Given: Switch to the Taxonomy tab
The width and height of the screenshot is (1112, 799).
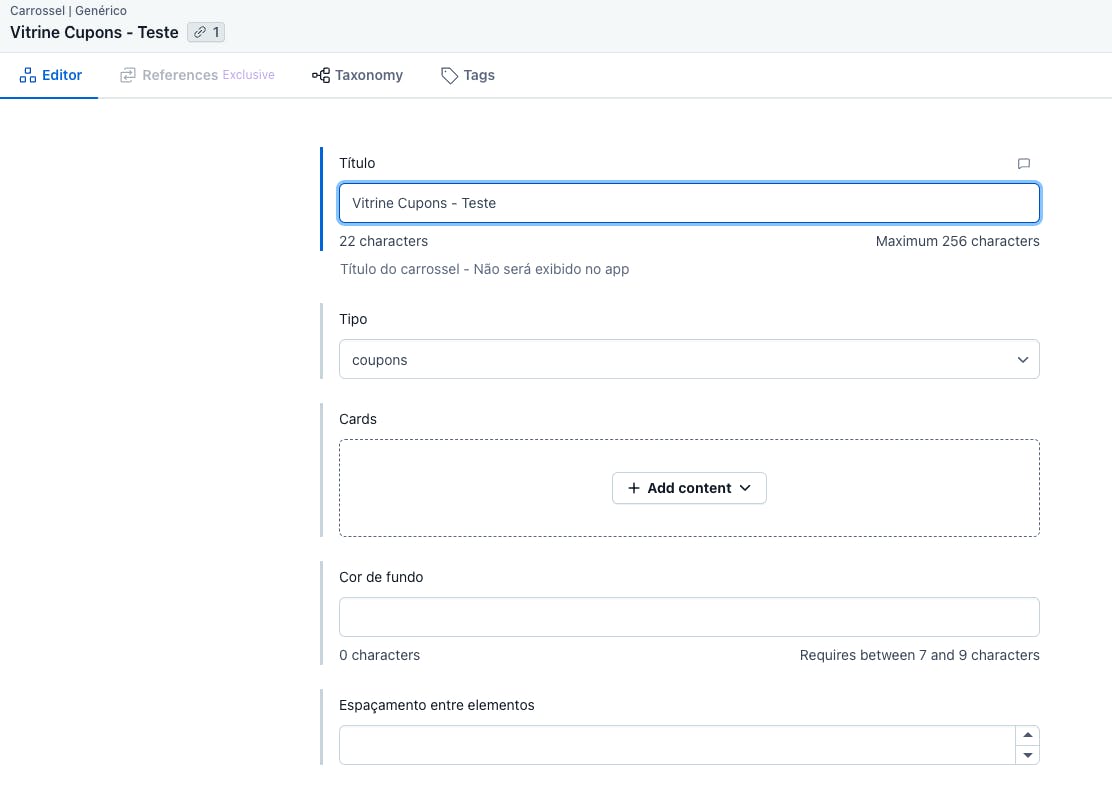Looking at the screenshot, I should (x=357, y=75).
